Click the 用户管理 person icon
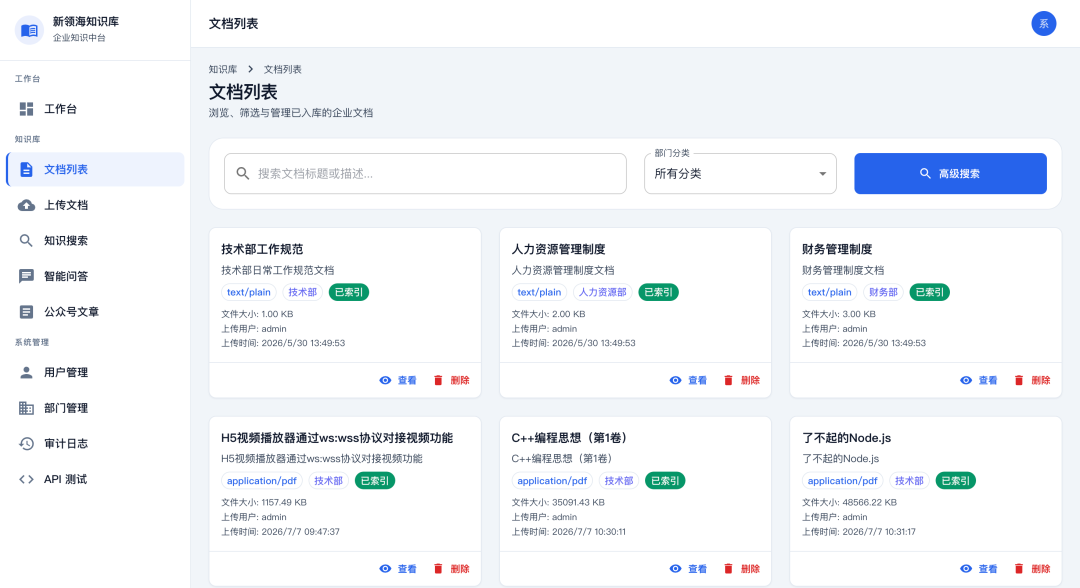The image size is (1080, 588). click(26, 372)
